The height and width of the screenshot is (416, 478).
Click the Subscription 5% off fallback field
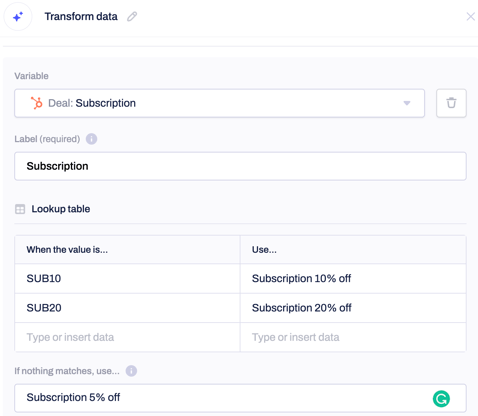point(240,398)
